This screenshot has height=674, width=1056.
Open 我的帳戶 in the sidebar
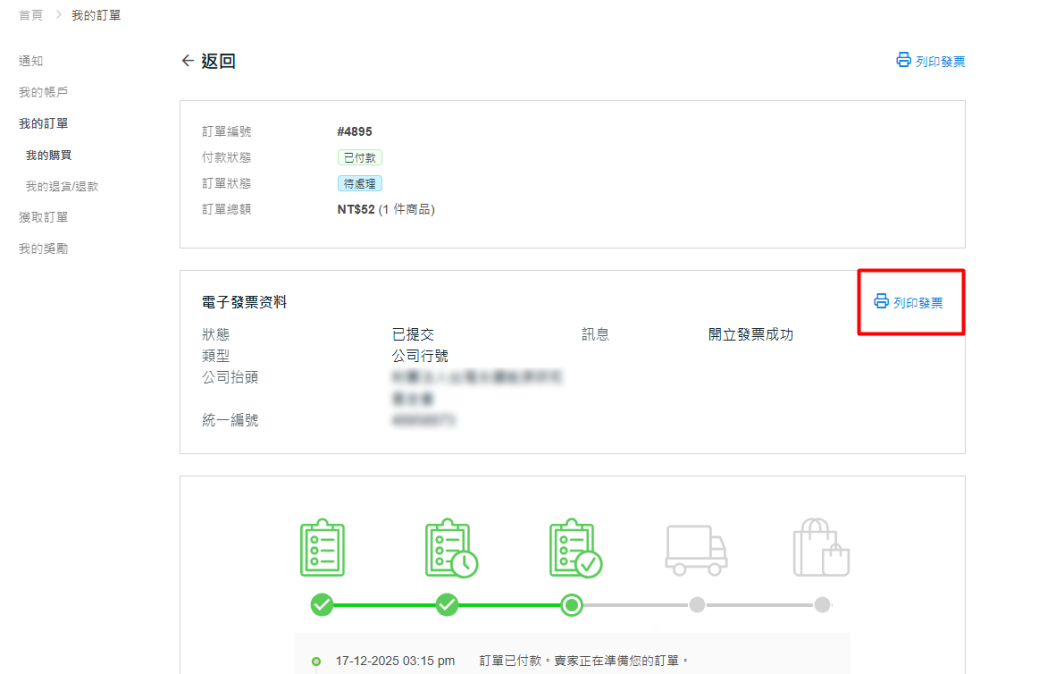click(43, 92)
